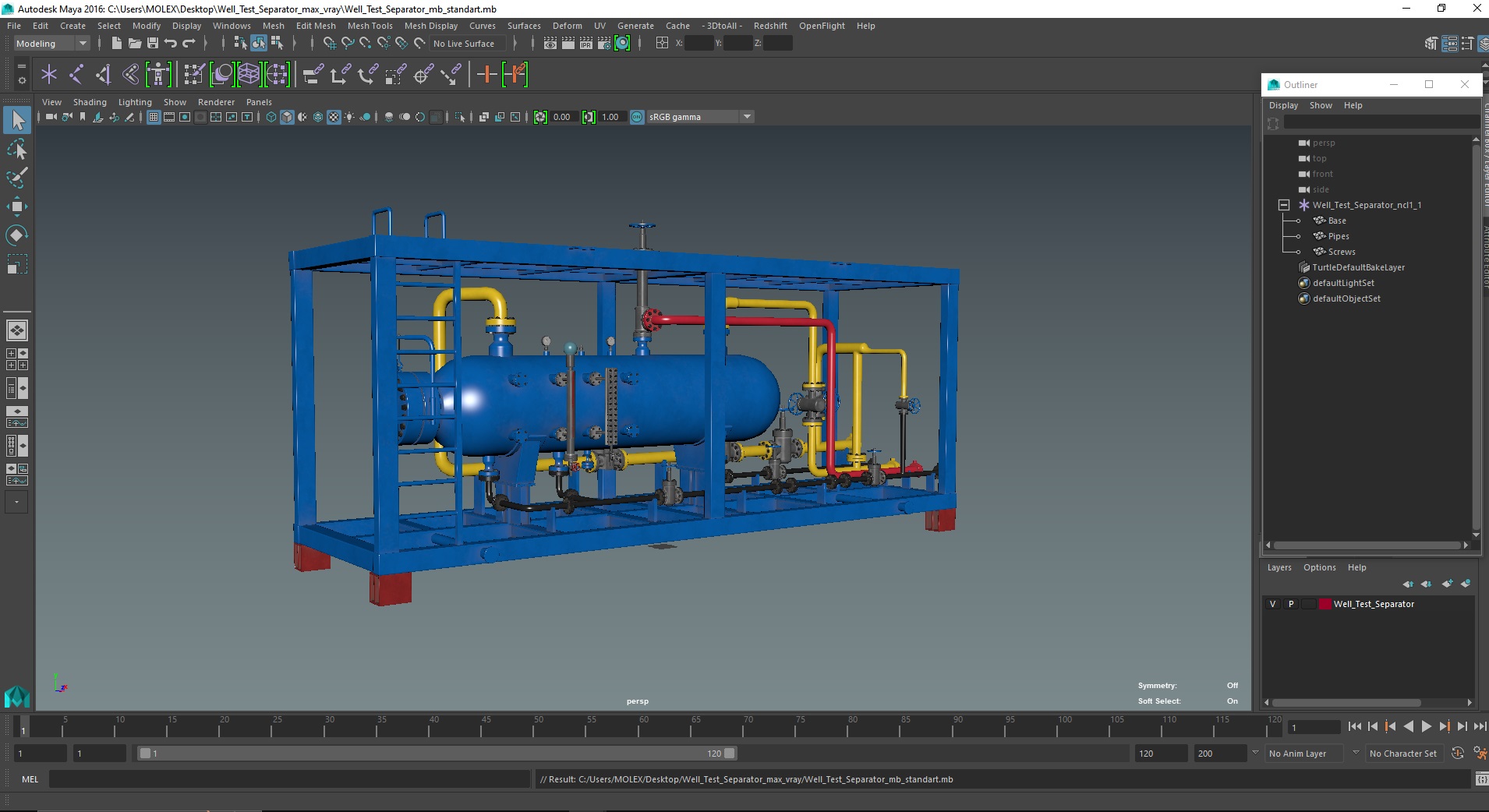
Task: Open the Modeling menu set dropdown
Action: point(83,44)
